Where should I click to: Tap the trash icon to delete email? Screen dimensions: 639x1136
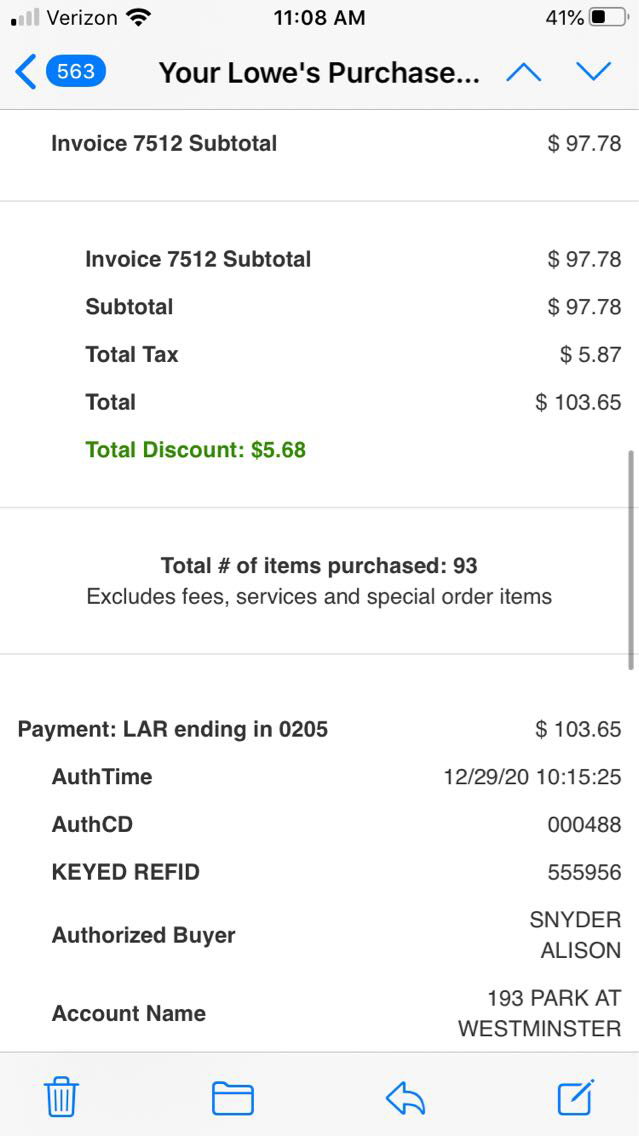click(x=61, y=1098)
